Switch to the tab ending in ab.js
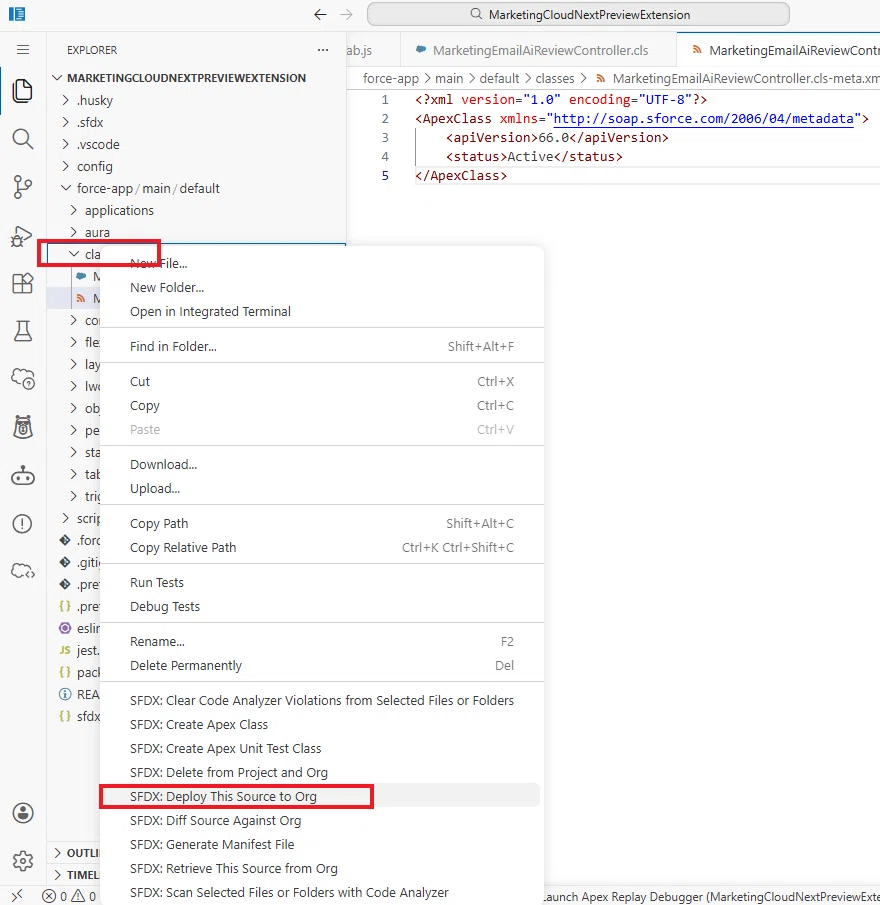The width and height of the screenshot is (880, 905). pos(372,50)
